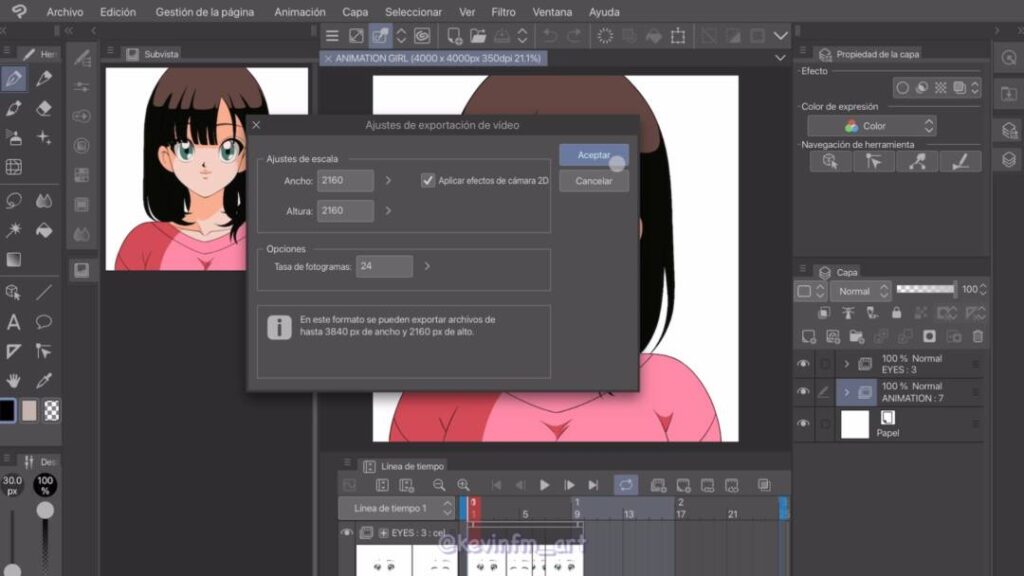Screen dimensions: 1024x576
Task: Expand command bar overflow chevron
Action: pyautogui.click(x=780, y=36)
